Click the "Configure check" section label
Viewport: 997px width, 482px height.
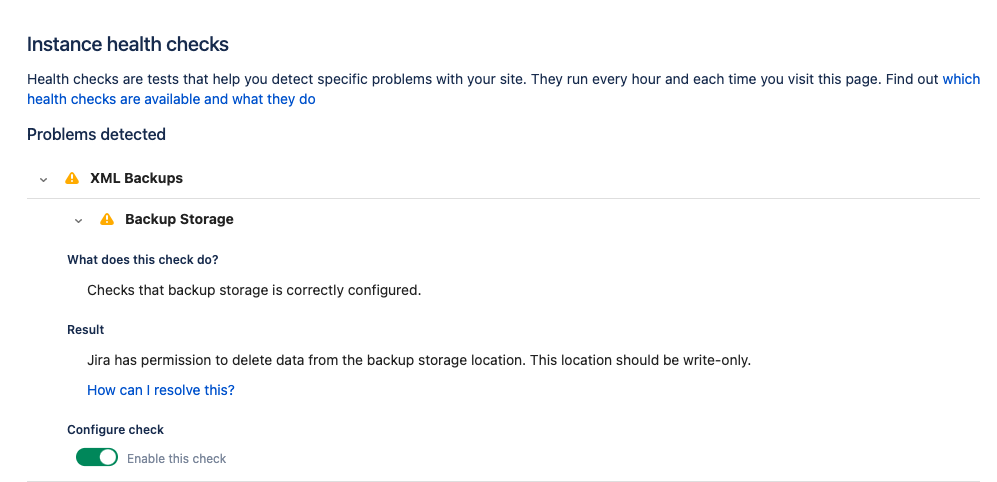click(115, 430)
